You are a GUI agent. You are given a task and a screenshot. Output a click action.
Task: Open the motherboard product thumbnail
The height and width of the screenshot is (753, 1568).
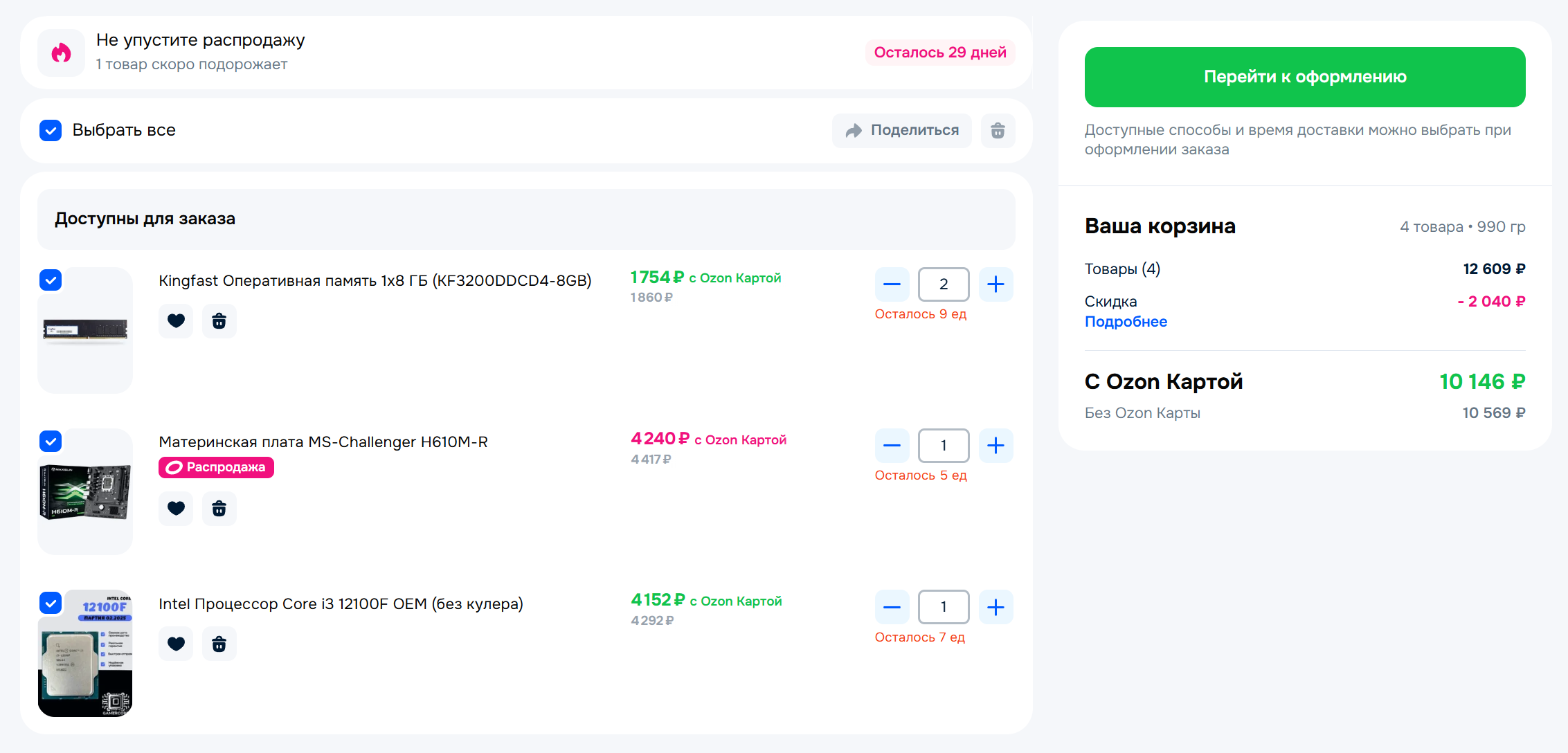click(x=85, y=493)
